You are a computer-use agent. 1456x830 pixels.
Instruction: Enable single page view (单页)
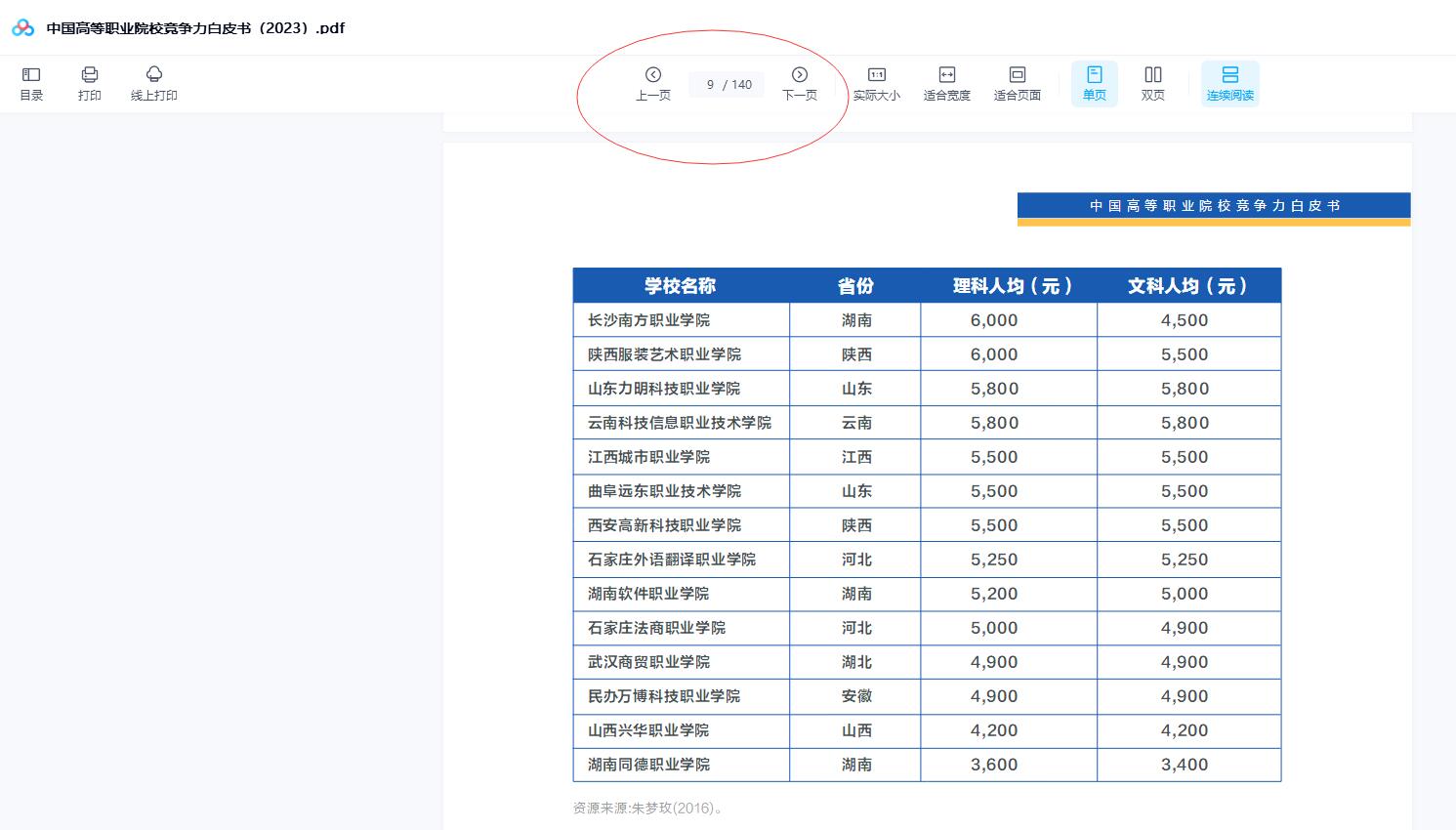coord(1094,83)
